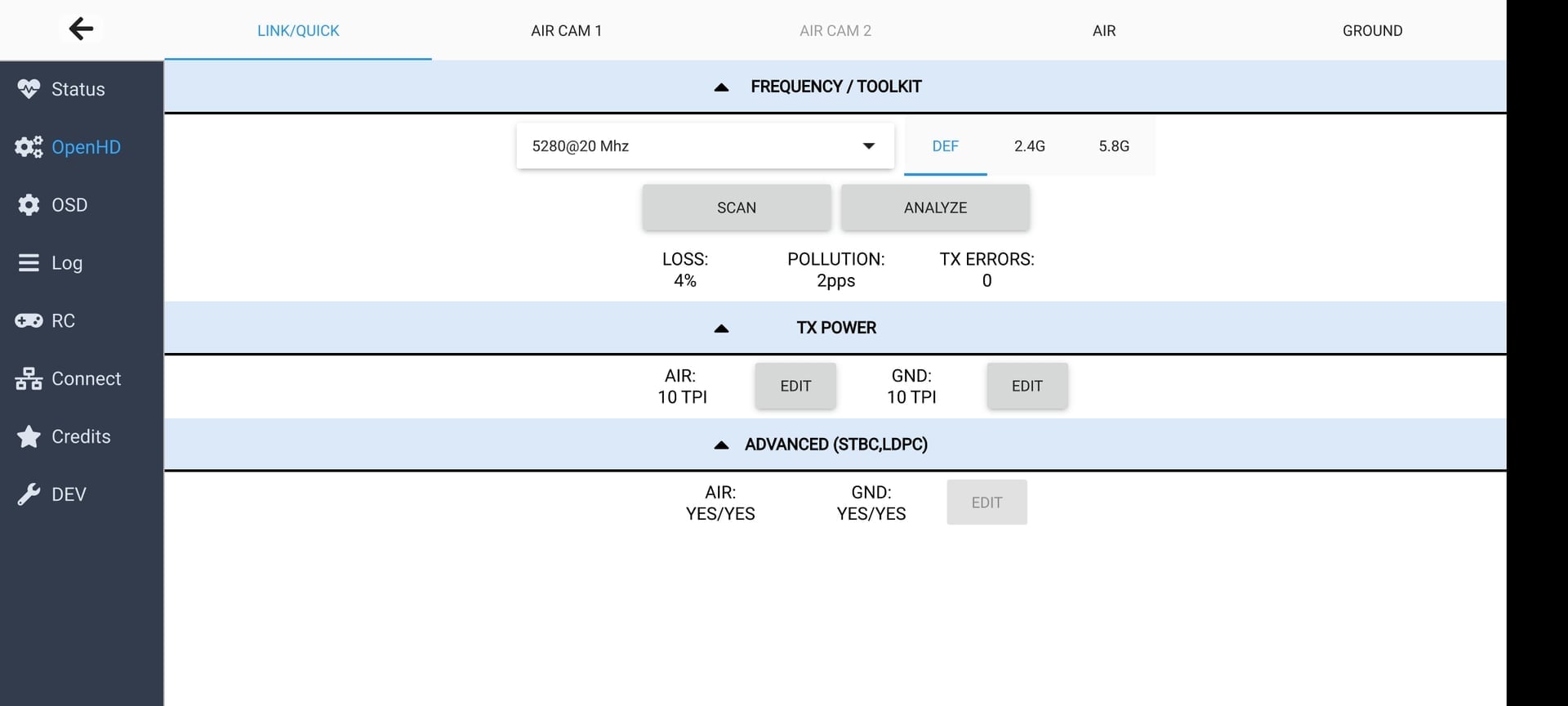Open the Log list icon
The image size is (1568, 706).
point(29,263)
